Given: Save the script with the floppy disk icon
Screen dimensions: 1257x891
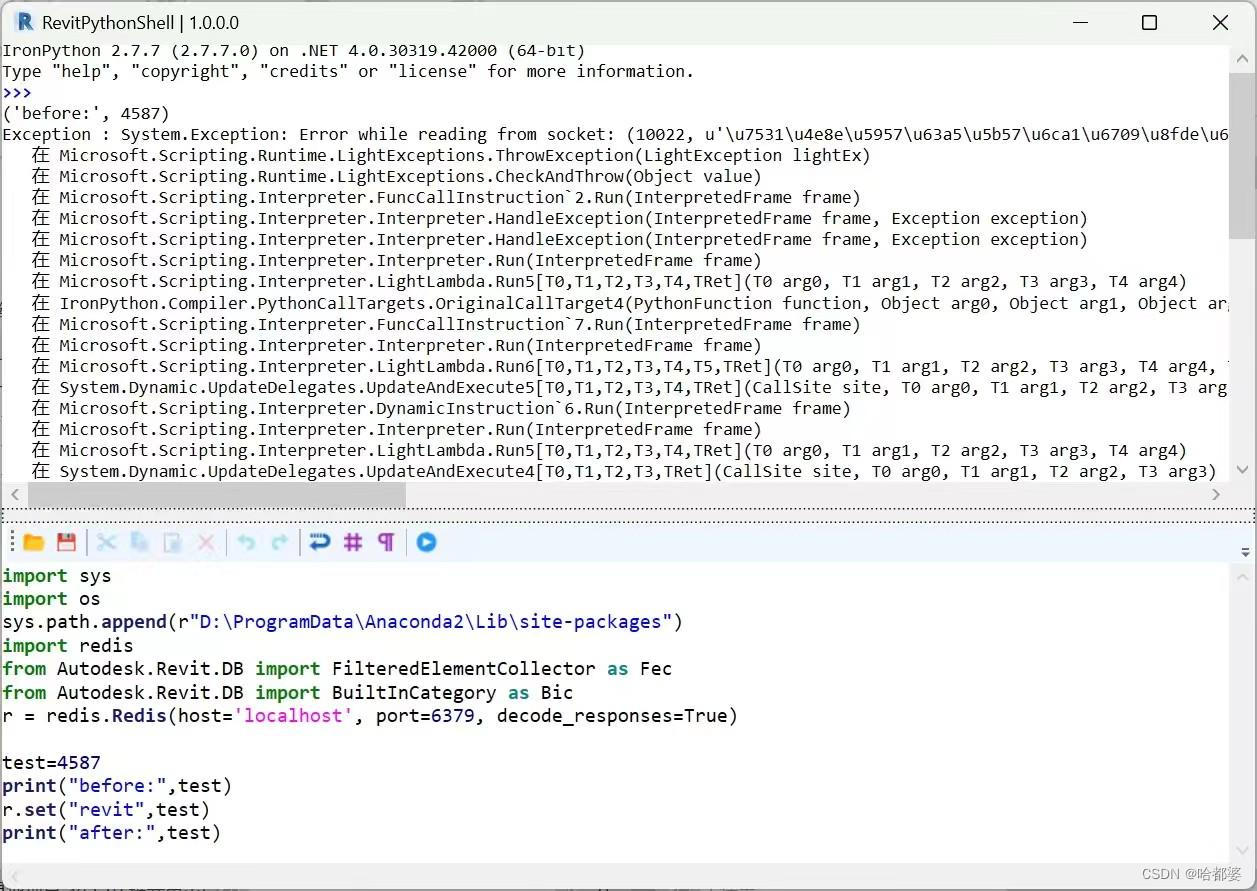Looking at the screenshot, I should tap(66, 541).
